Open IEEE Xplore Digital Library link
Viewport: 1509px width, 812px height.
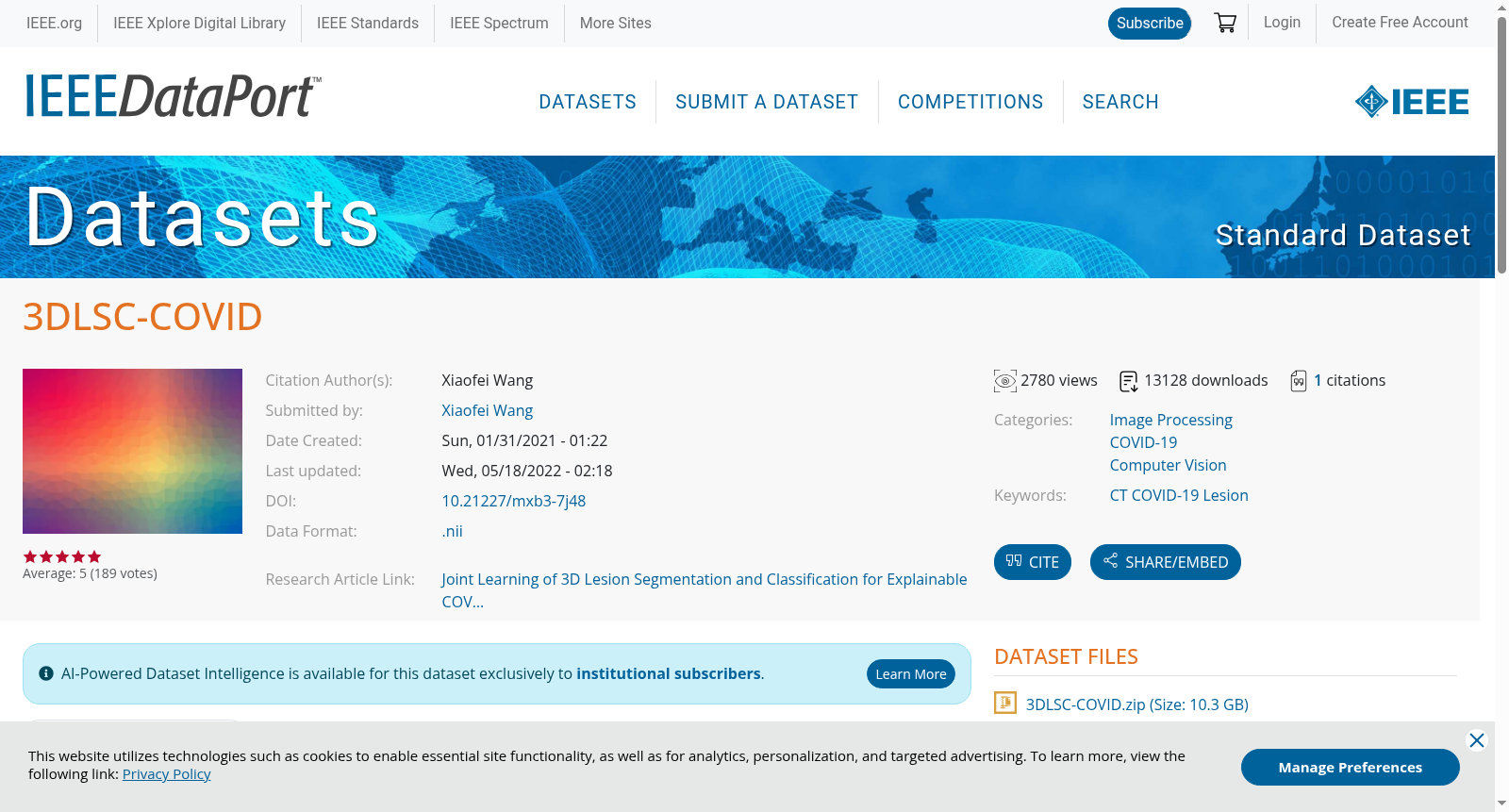click(x=199, y=23)
